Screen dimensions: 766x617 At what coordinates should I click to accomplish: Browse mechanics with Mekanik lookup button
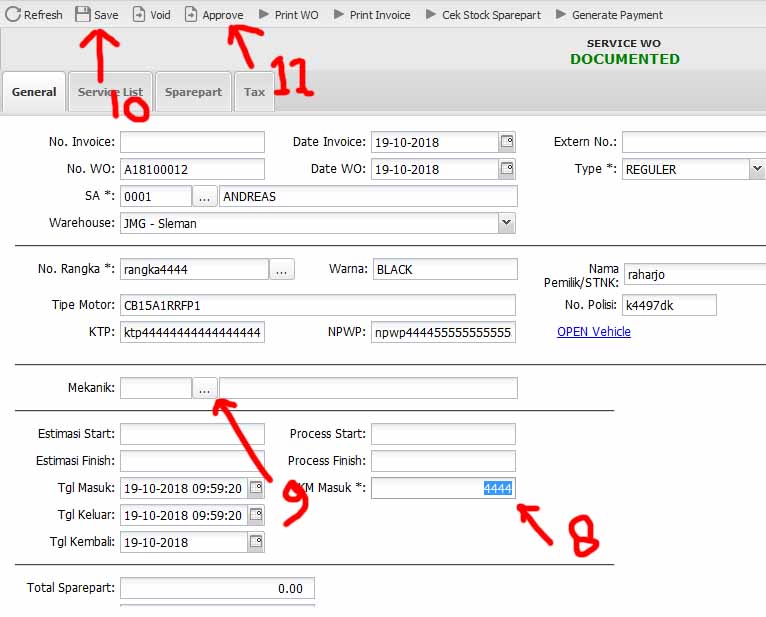205,388
